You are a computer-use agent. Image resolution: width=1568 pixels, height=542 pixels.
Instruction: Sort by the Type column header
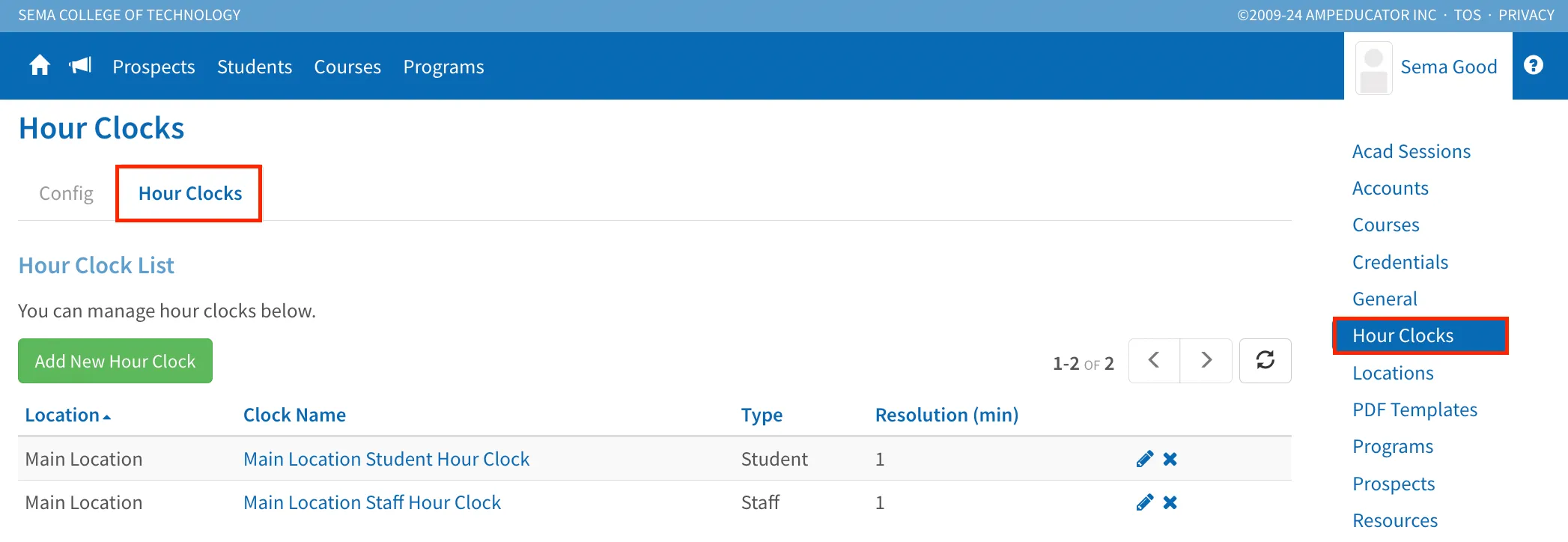pos(762,415)
